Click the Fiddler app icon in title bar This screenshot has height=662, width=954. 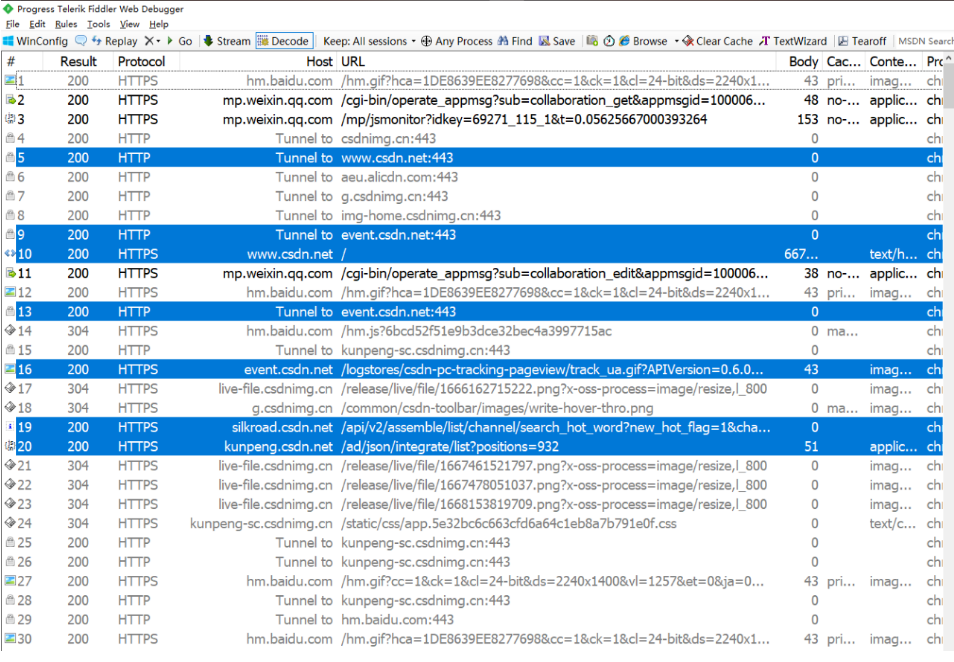click(x=8, y=9)
